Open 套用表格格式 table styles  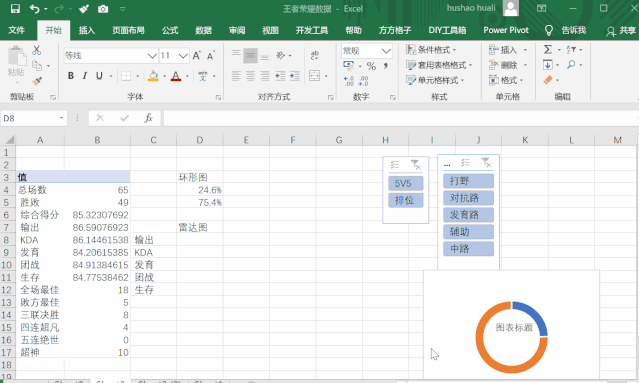click(x=439, y=65)
